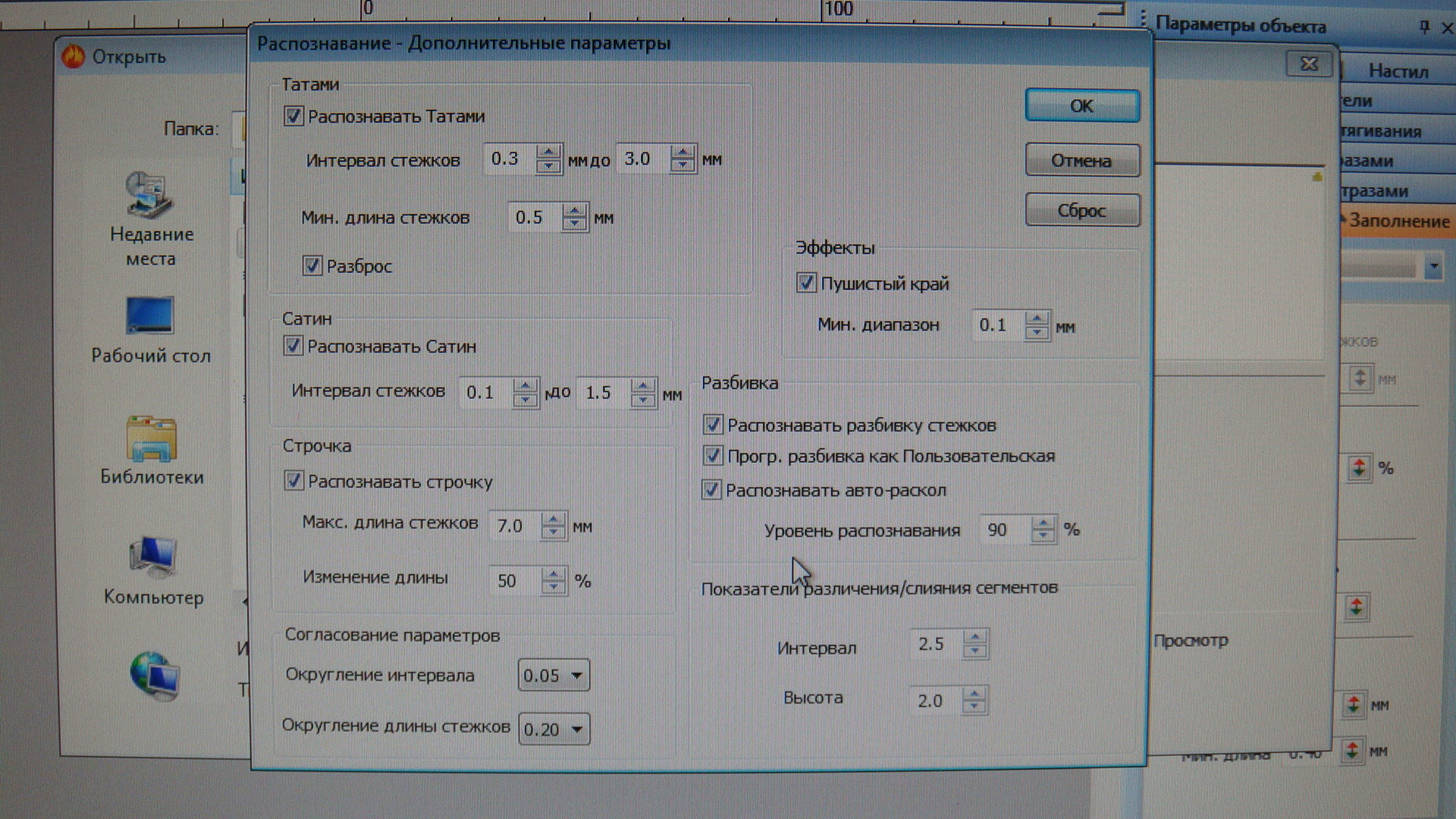Select the Настил tab in object parameters

click(x=1398, y=71)
